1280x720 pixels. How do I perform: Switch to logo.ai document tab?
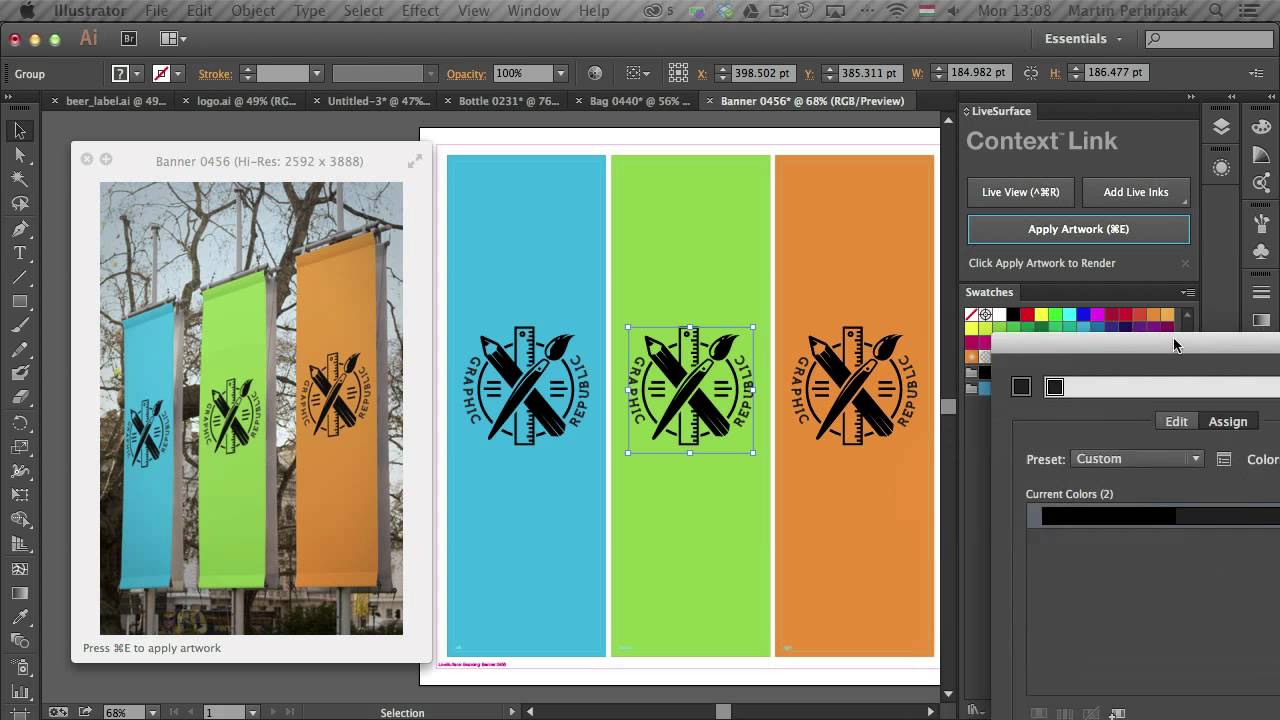(x=246, y=101)
